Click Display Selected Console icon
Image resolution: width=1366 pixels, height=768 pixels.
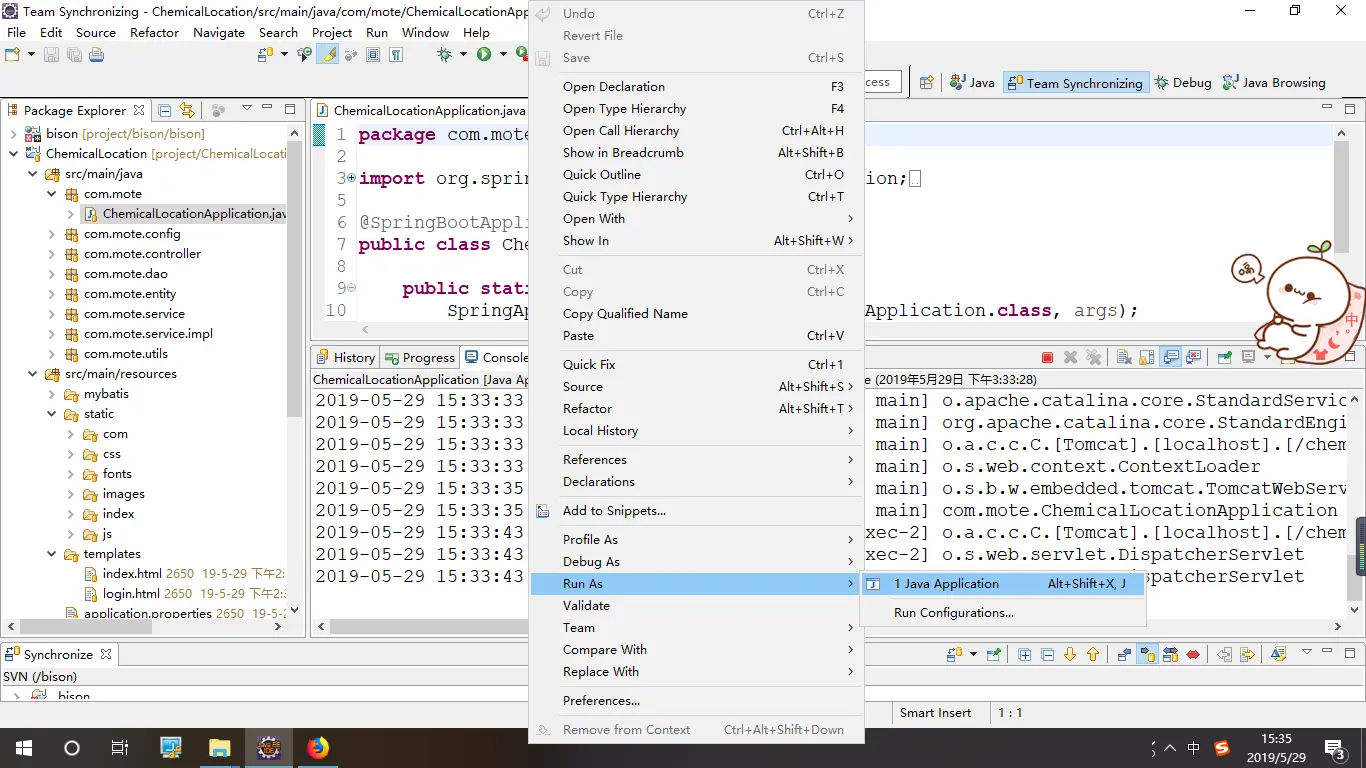pyautogui.click(x=1248, y=357)
